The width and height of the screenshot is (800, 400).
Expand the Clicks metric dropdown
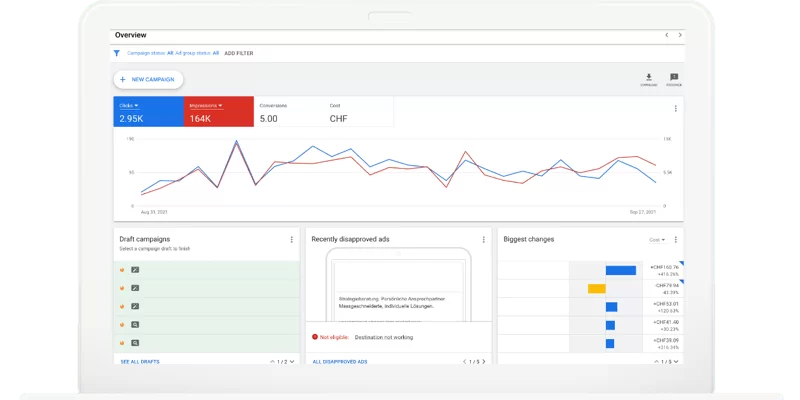(x=136, y=105)
